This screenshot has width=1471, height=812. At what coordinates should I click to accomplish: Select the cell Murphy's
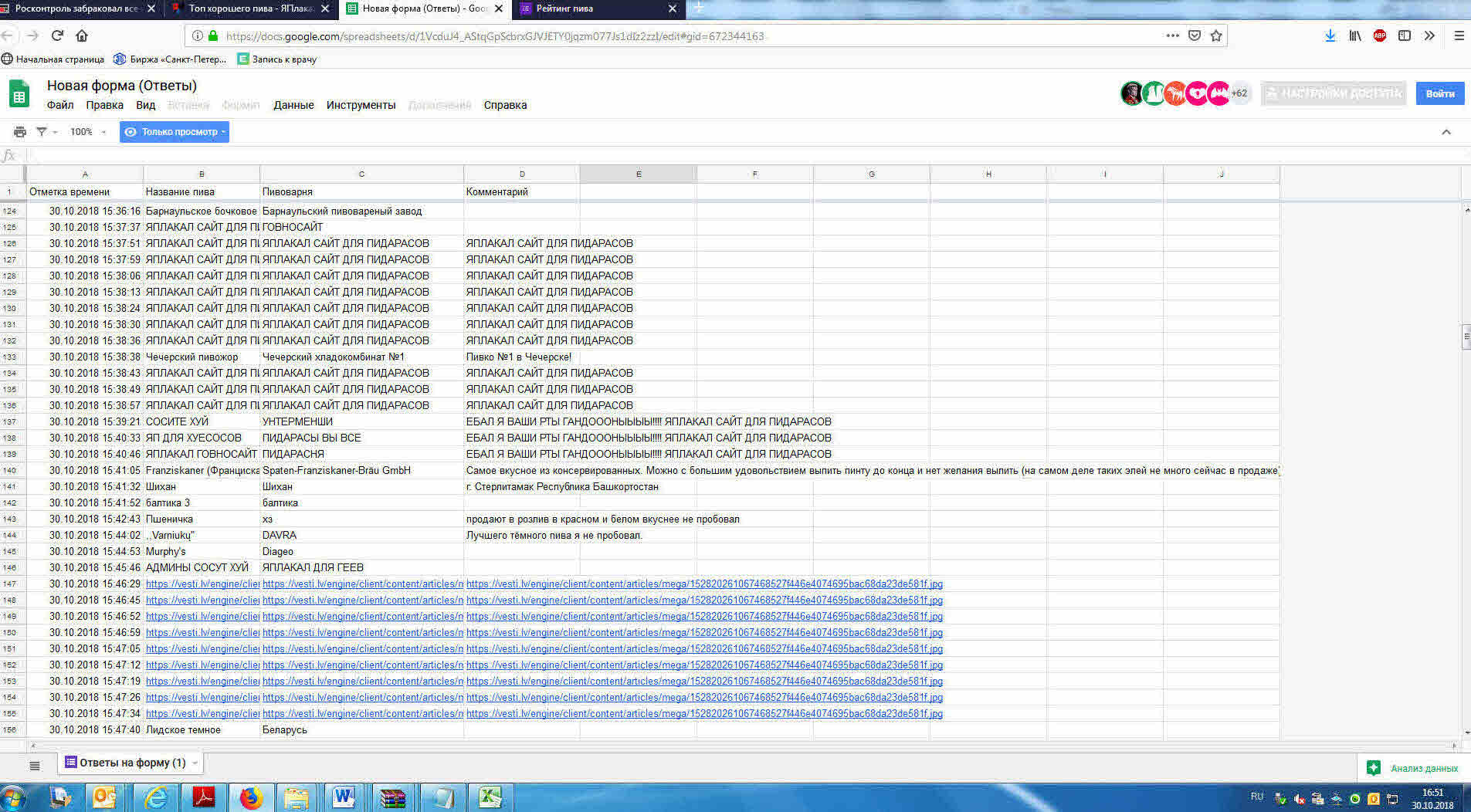[202, 552]
